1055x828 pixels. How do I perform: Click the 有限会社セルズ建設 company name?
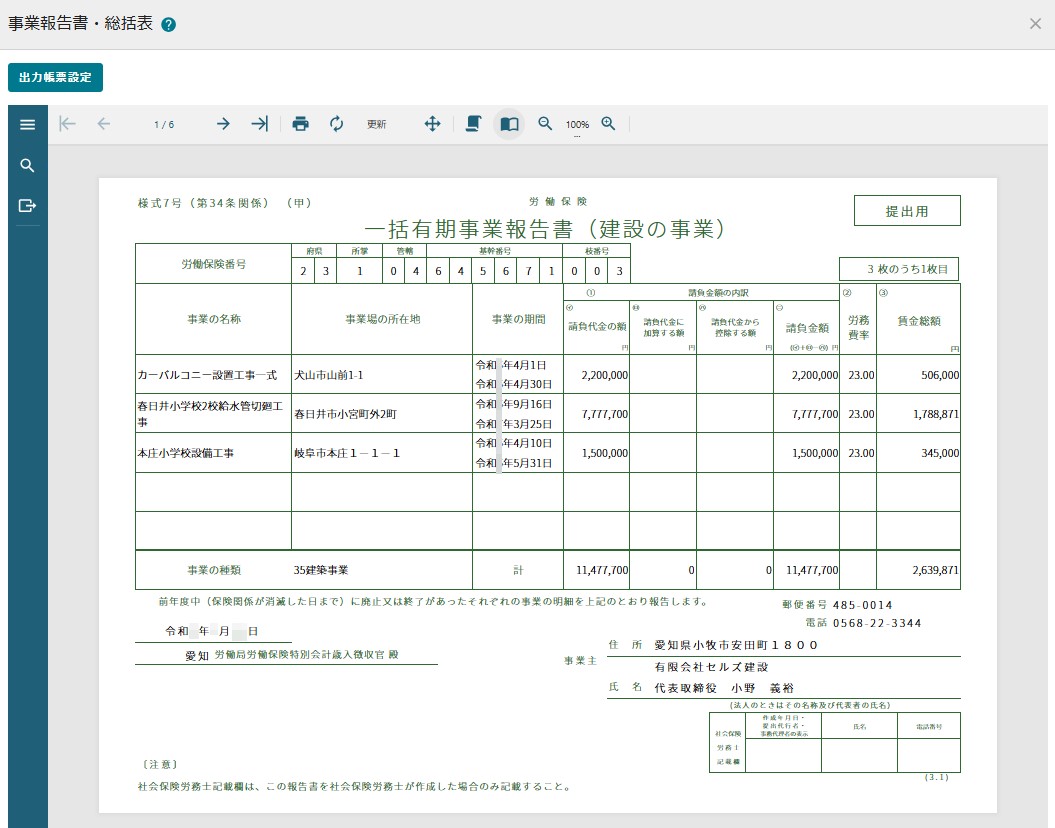tap(711, 667)
